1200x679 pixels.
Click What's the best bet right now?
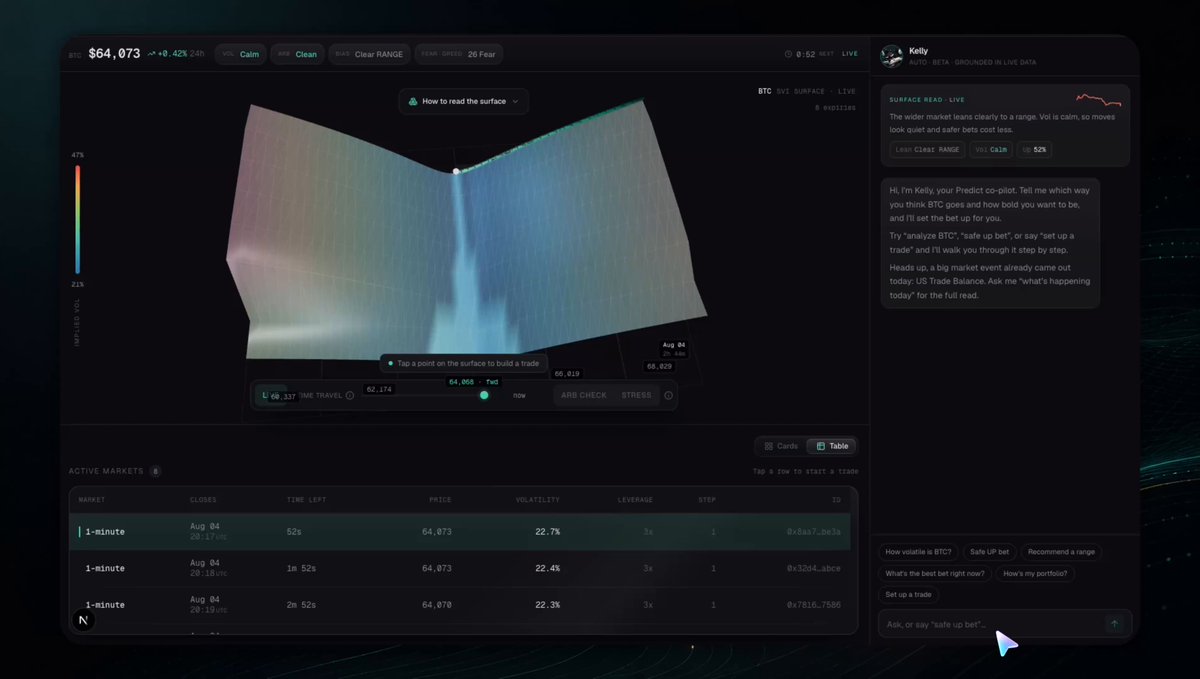point(935,573)
